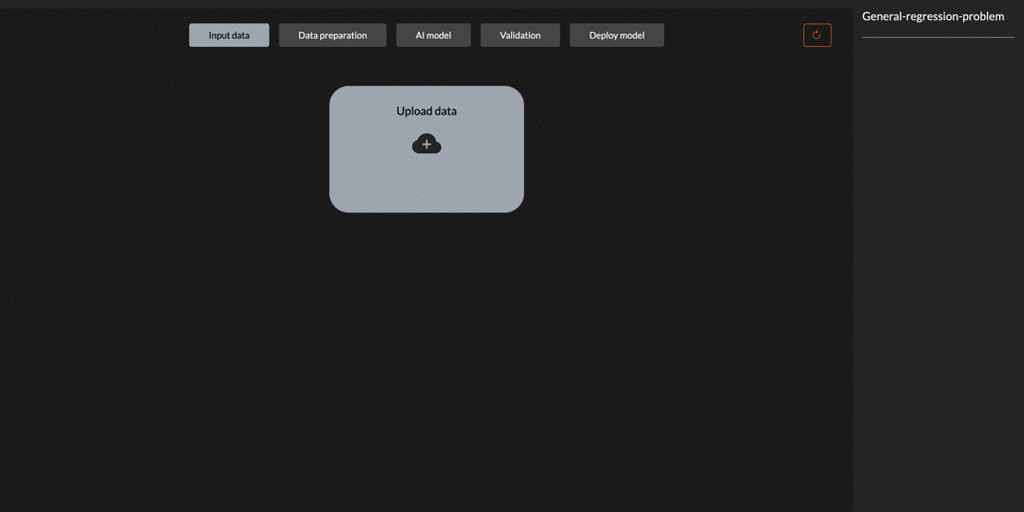Switch to the AI model tab
This screenshot has height=512, width=1024.
[x=433, y=35]
